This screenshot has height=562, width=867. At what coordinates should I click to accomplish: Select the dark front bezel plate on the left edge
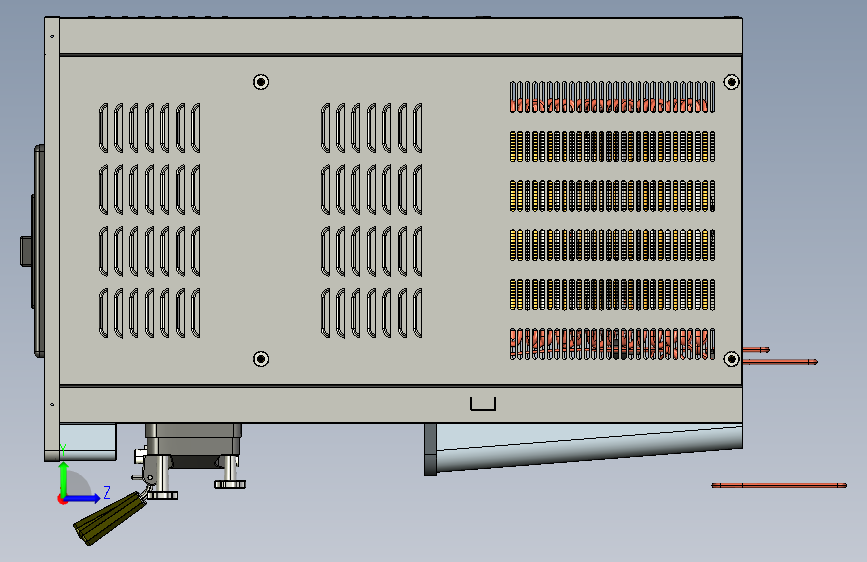click(x=39, y=251)
